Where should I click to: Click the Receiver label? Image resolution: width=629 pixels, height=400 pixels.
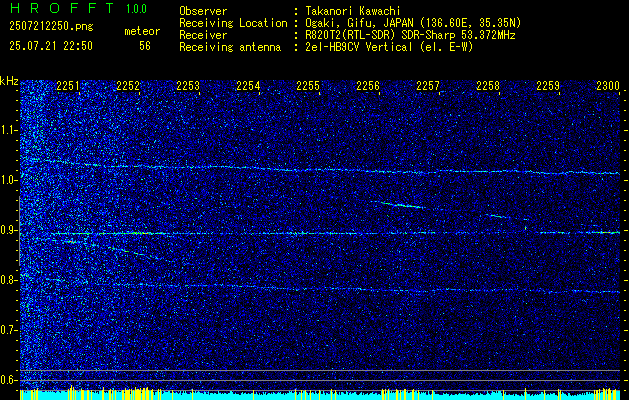203,35
